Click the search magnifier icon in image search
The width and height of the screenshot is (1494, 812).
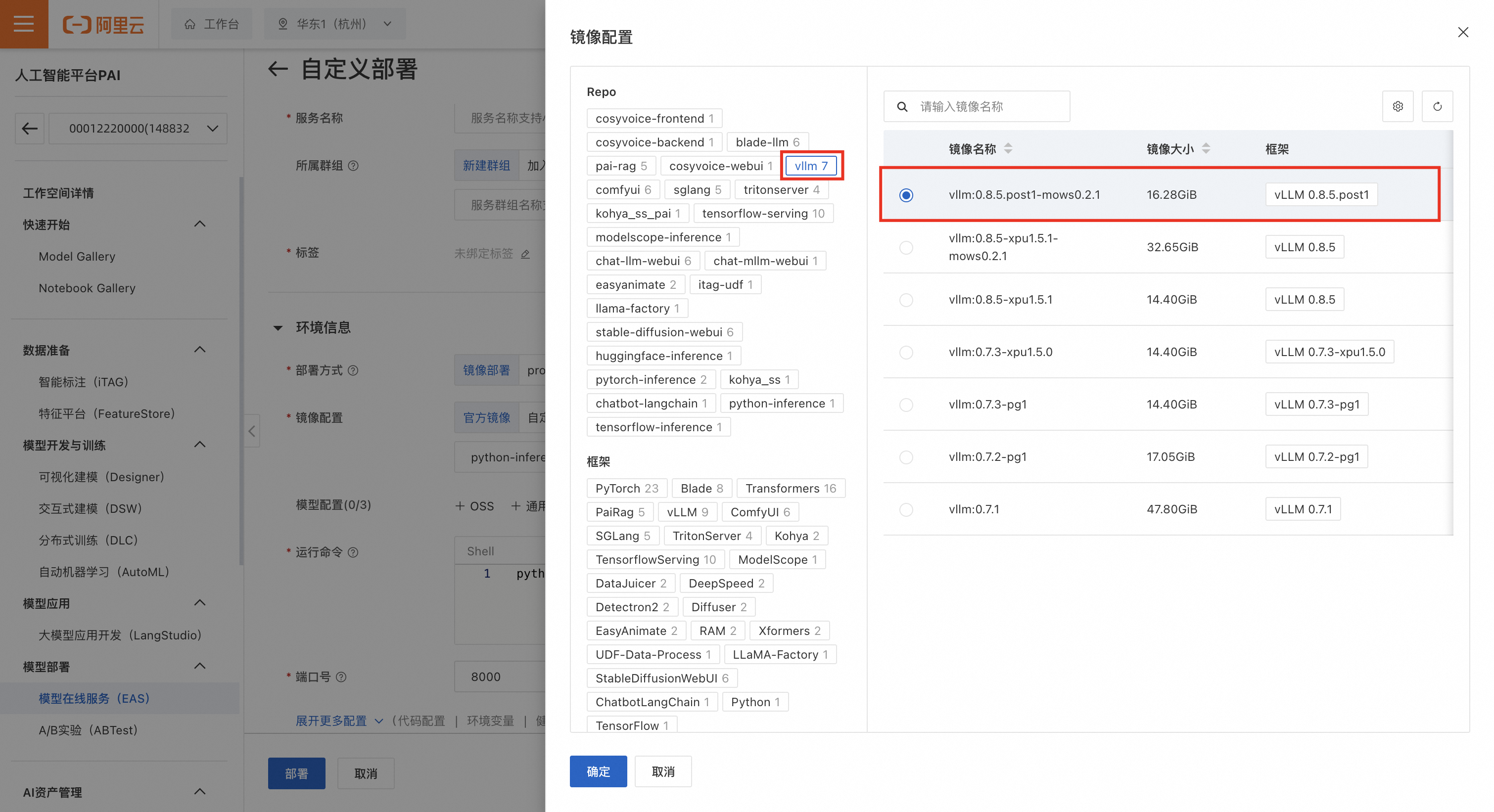tap(902, 107)
